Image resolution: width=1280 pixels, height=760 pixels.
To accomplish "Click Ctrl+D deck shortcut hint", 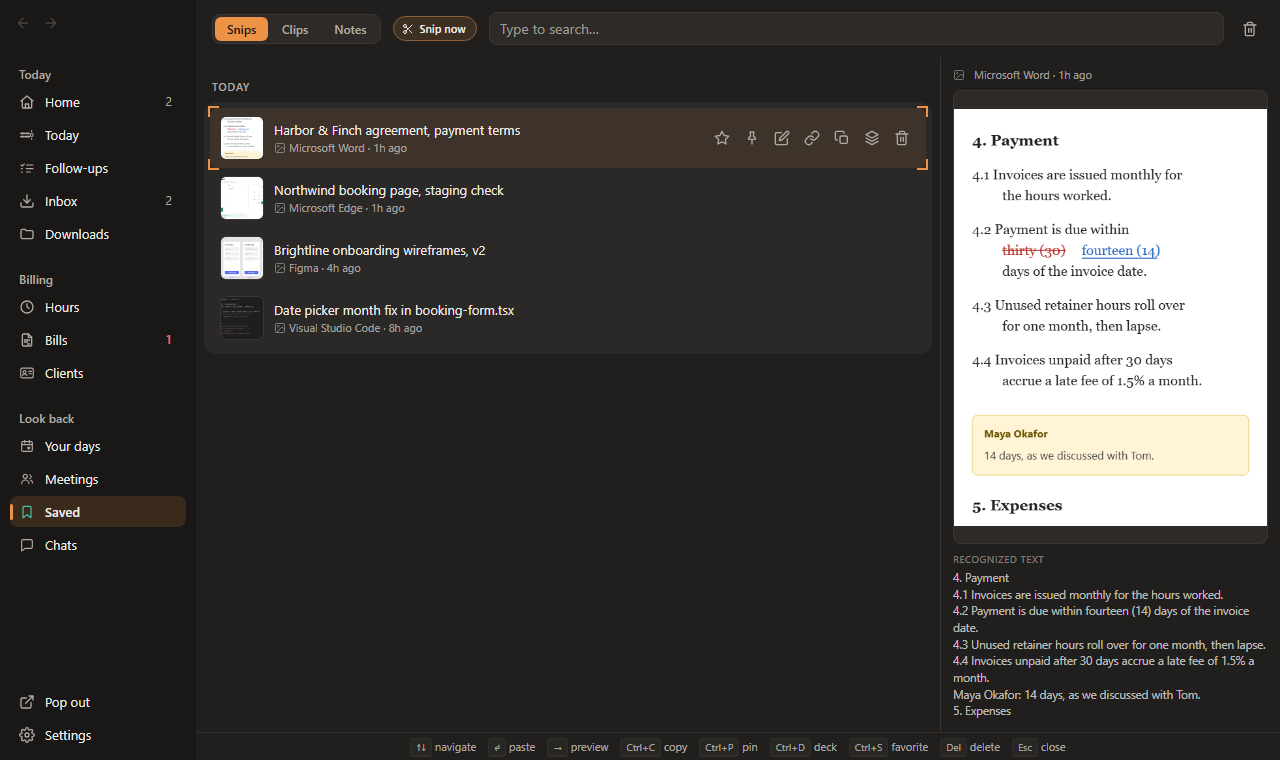I will click(x=804, y=747).
